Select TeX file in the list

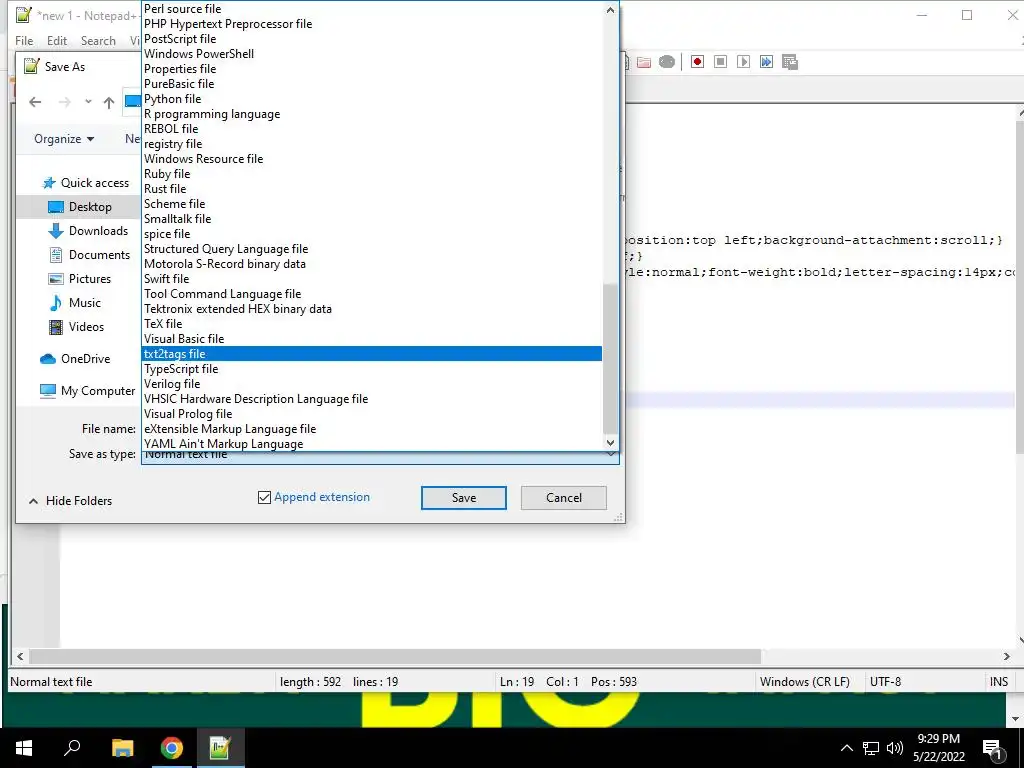coord(372,324)
